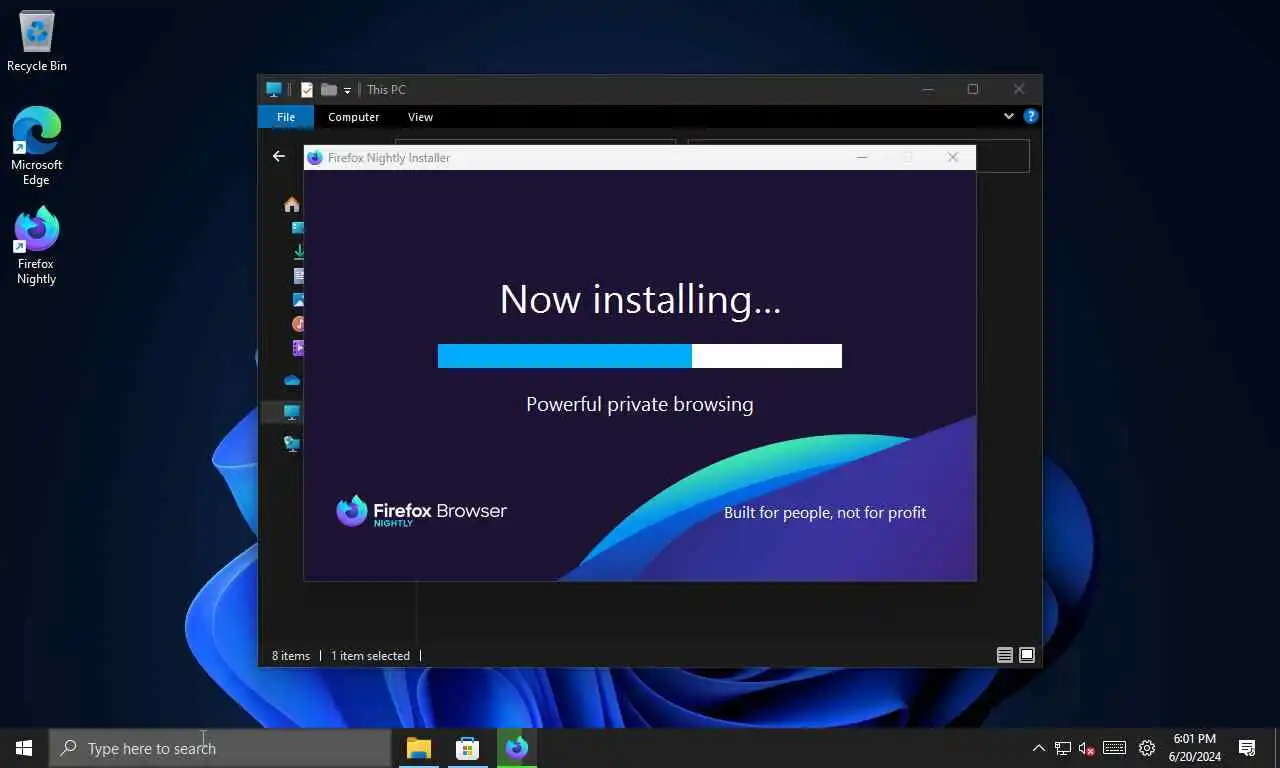Open Explorer Help question mark icon

pos(1031,116)
